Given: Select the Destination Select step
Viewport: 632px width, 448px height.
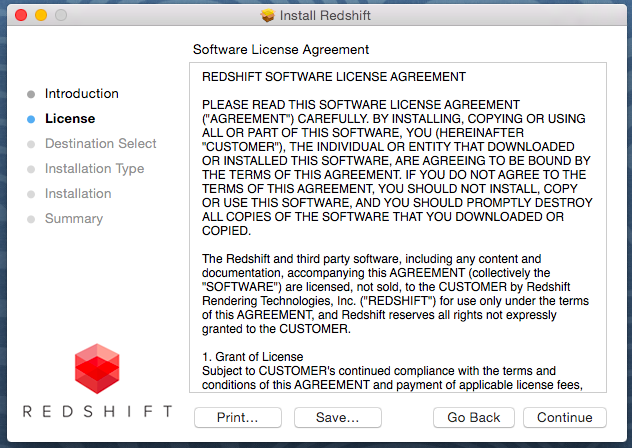Looking at the screenshot, I should 100,144.
